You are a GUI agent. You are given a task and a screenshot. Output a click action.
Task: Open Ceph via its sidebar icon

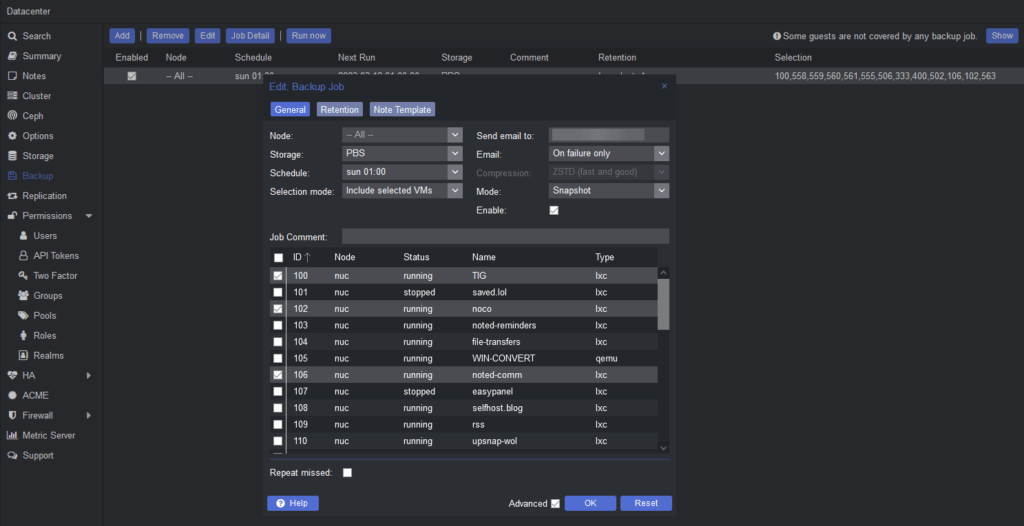pos(12,116)
